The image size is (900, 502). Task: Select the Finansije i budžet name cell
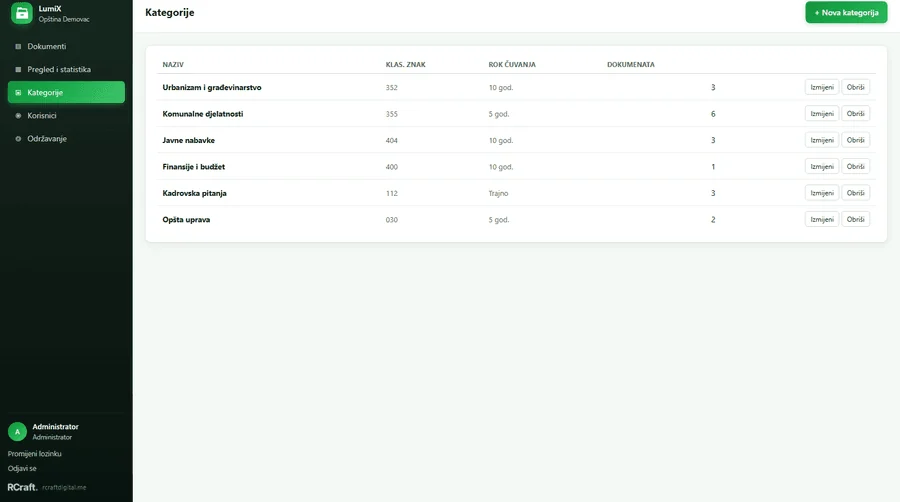pyautogui.click(x=193, y=166)
